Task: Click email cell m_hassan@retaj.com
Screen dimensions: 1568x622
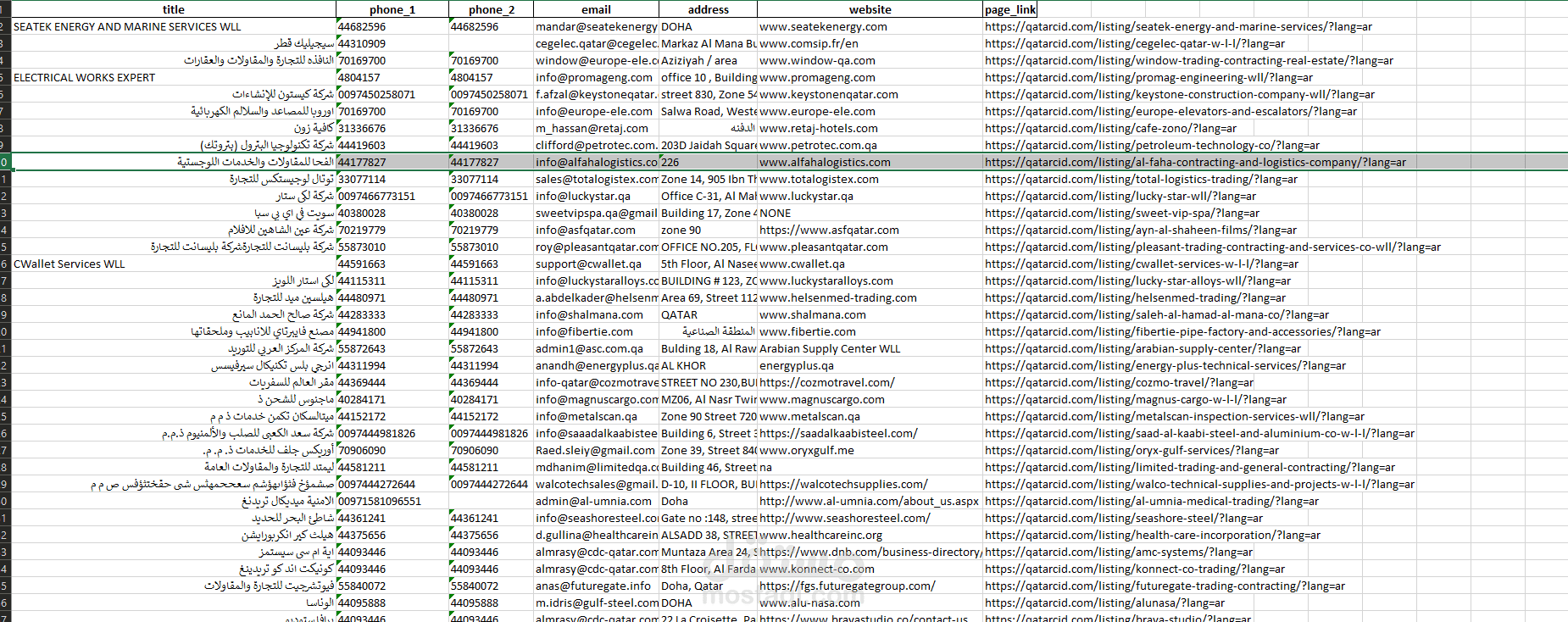Action: coord(596,128)
